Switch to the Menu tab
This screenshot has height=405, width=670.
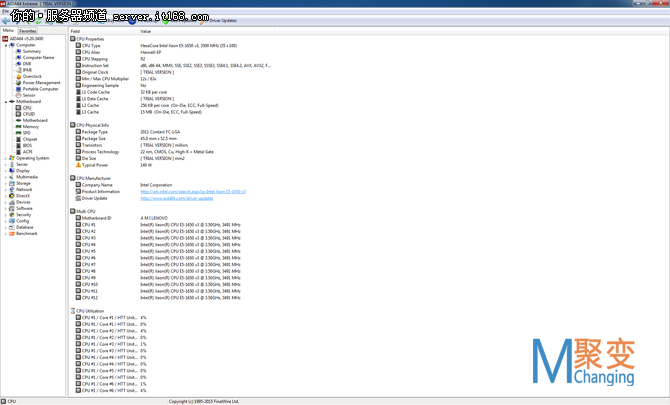coord(8,31)
